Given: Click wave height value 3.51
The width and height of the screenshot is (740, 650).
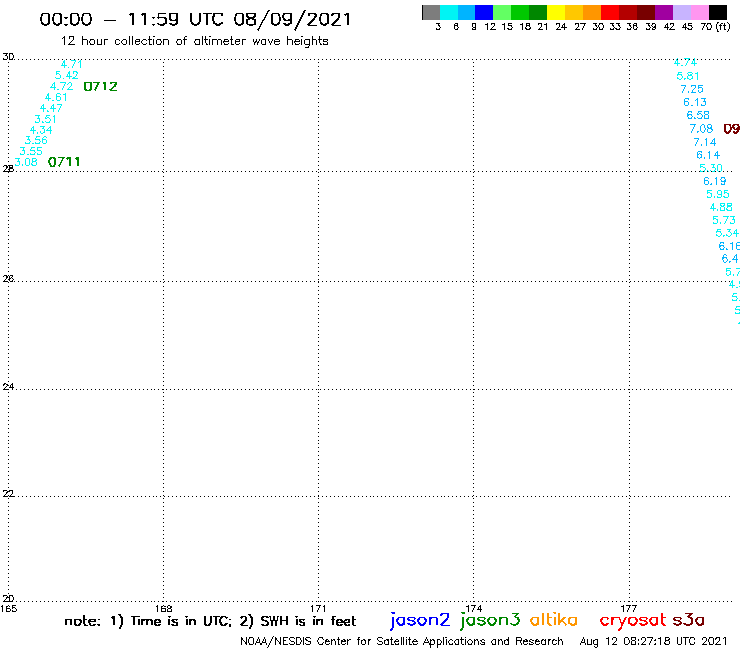Looking at the screenshot, I should tap(45, 119).
